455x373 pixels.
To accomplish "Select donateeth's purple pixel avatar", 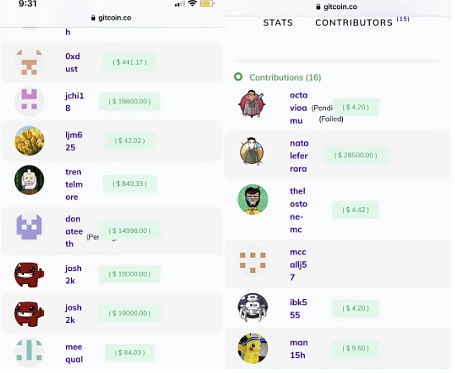I will pos(29,227).
